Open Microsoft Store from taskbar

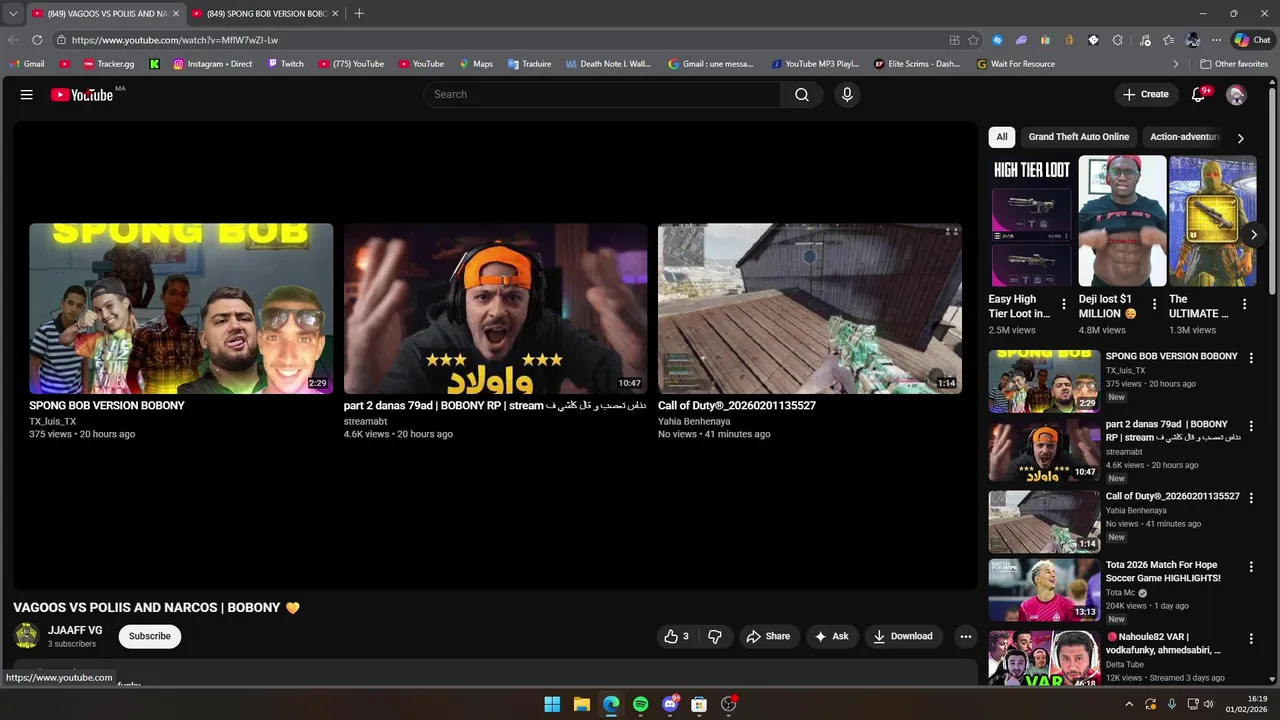[x=699, y=704]
